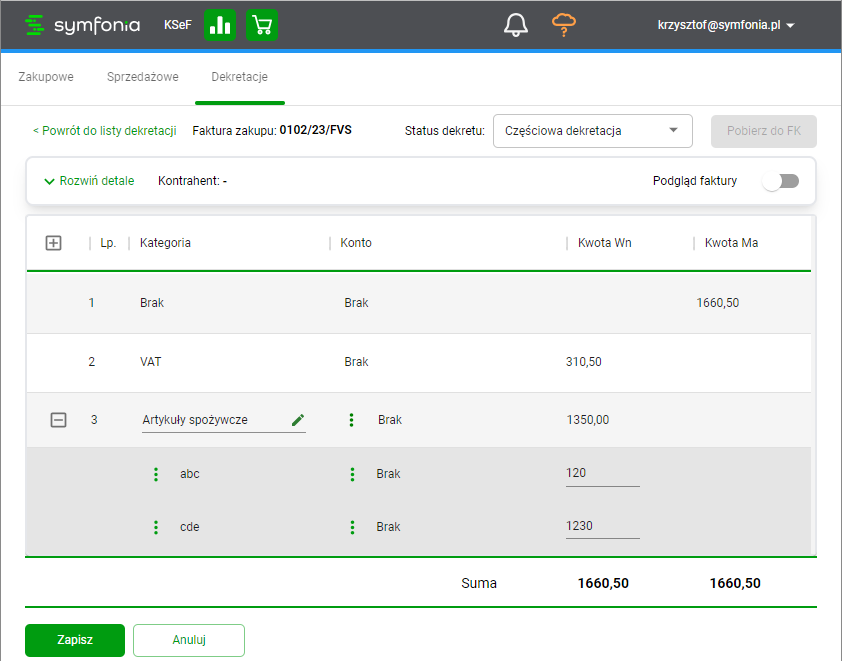842x661 pixels.
Task: Open category options dots beside abc
Action: point(156,474)
